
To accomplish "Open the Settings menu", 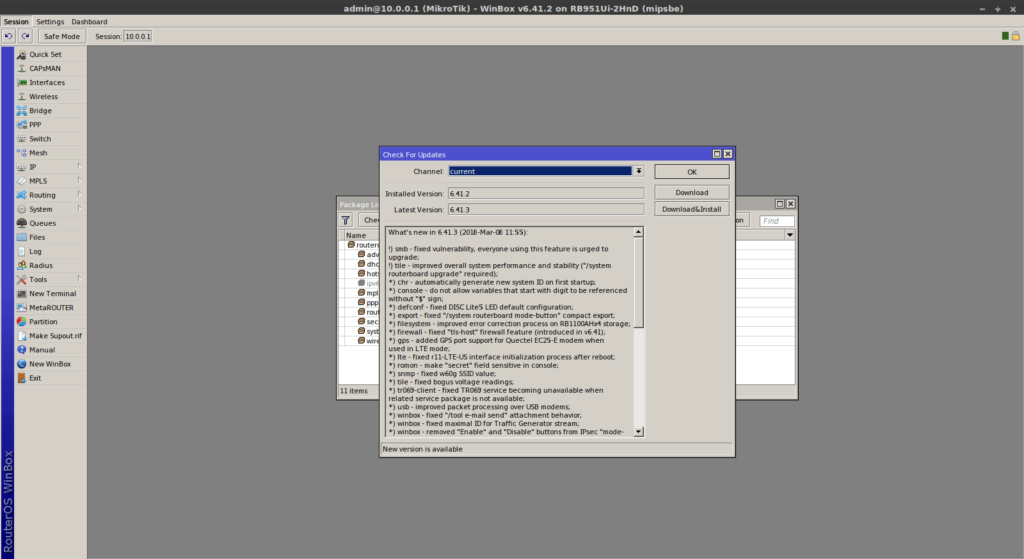I will [x=50, y=21].
